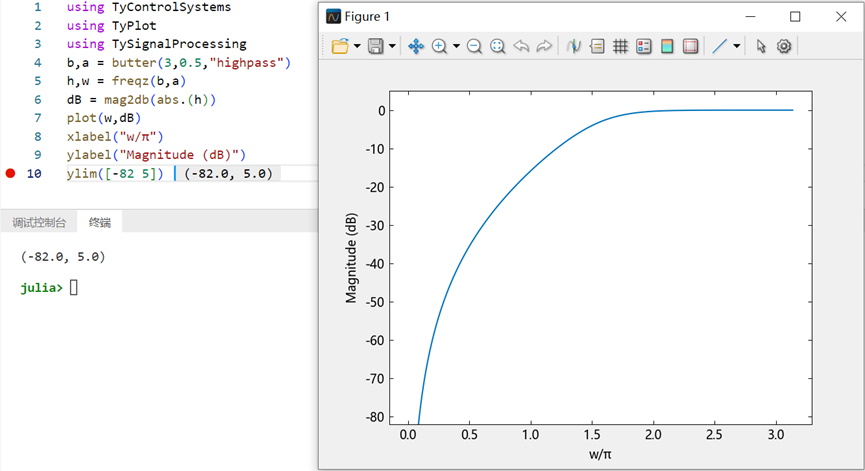Click the mag2db code on line 6
Viewport: 865px width, 471px height.
[x=160, y=100]
